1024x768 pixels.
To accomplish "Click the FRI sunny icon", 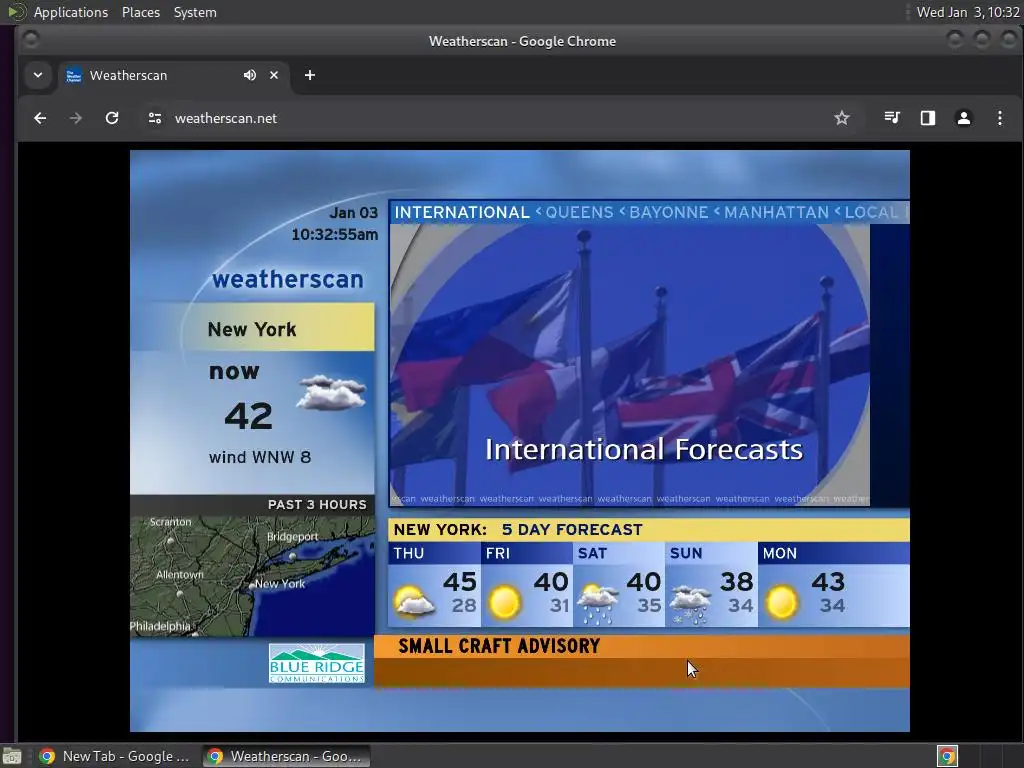I will 505,601.
